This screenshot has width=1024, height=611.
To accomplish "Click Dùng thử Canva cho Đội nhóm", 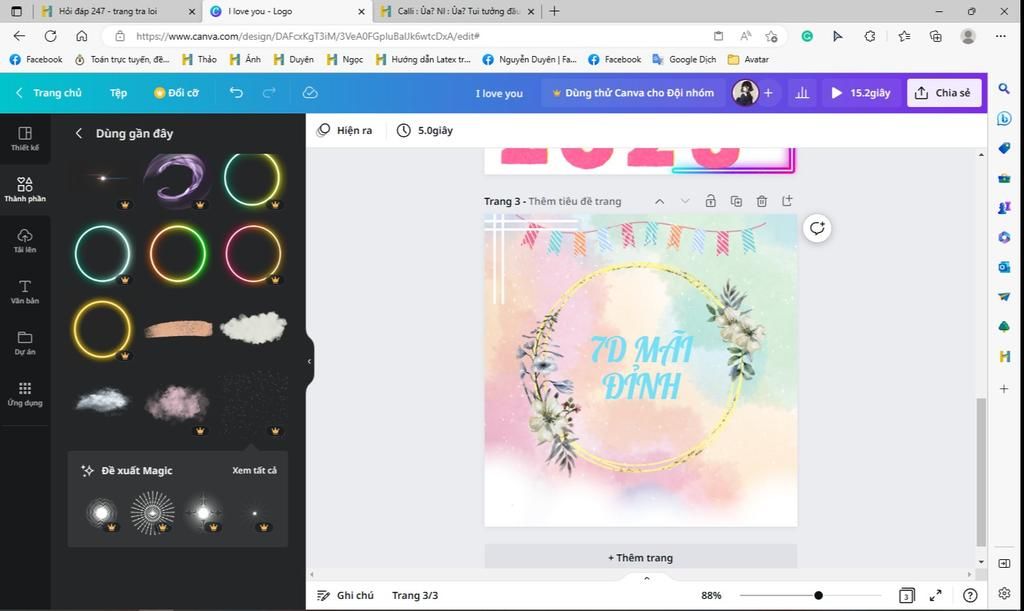I will [633, 93].
